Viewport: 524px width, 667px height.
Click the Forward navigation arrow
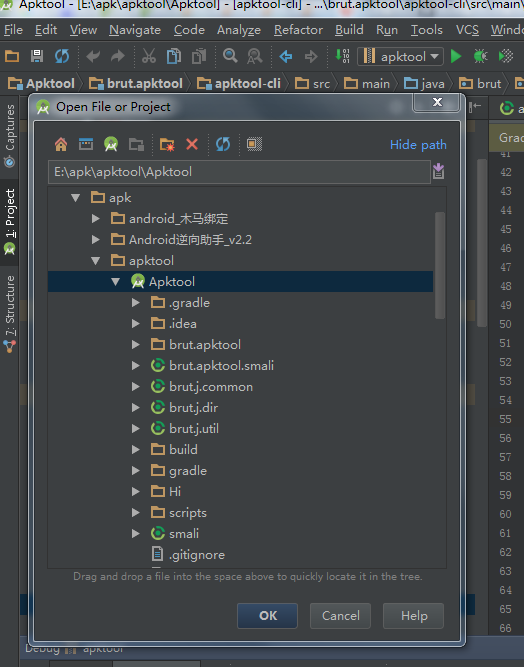tap(311, 56)
